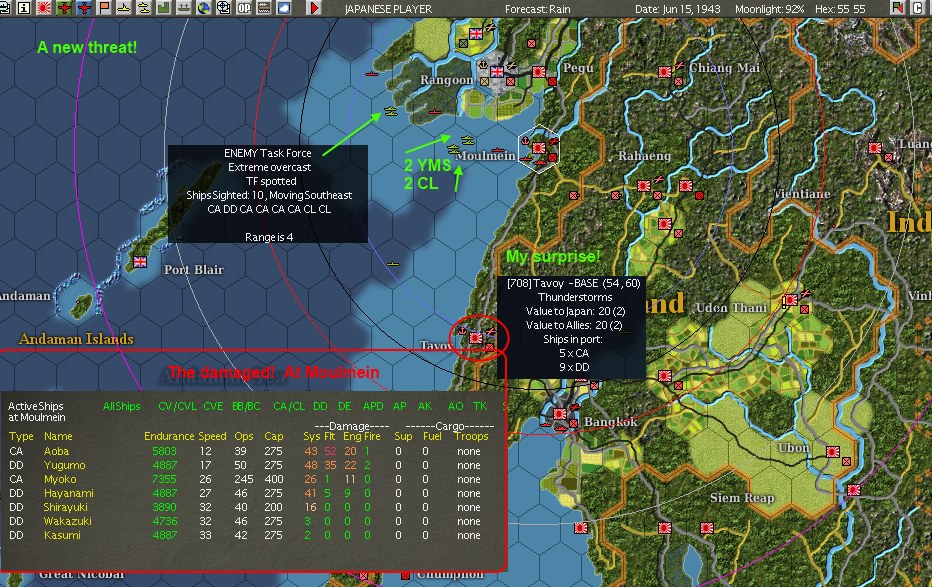Viewport: 932px width, 587px height.
Task: Filter ship list by TK
Action: click(480, 406)
